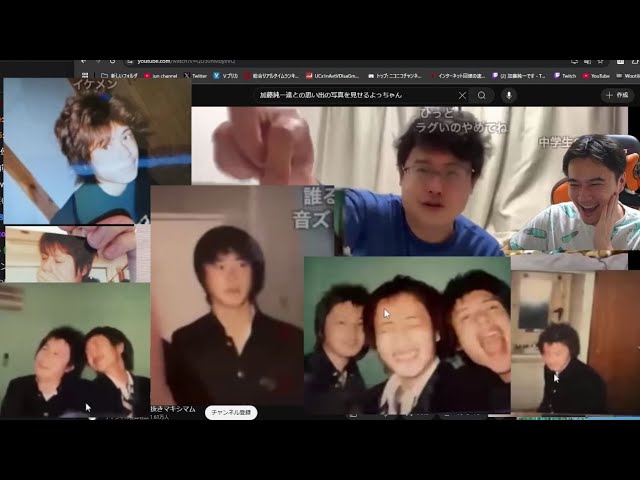
Task: Subscribe with the チャンネル登録 button
Action: point(231,413)
